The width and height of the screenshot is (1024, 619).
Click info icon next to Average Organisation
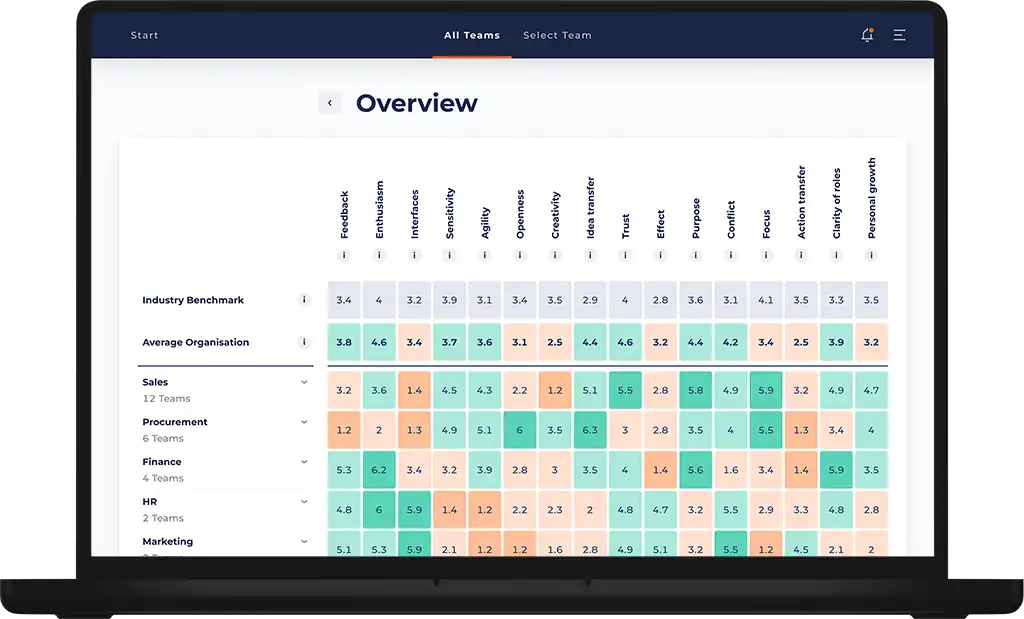[304, 342]
